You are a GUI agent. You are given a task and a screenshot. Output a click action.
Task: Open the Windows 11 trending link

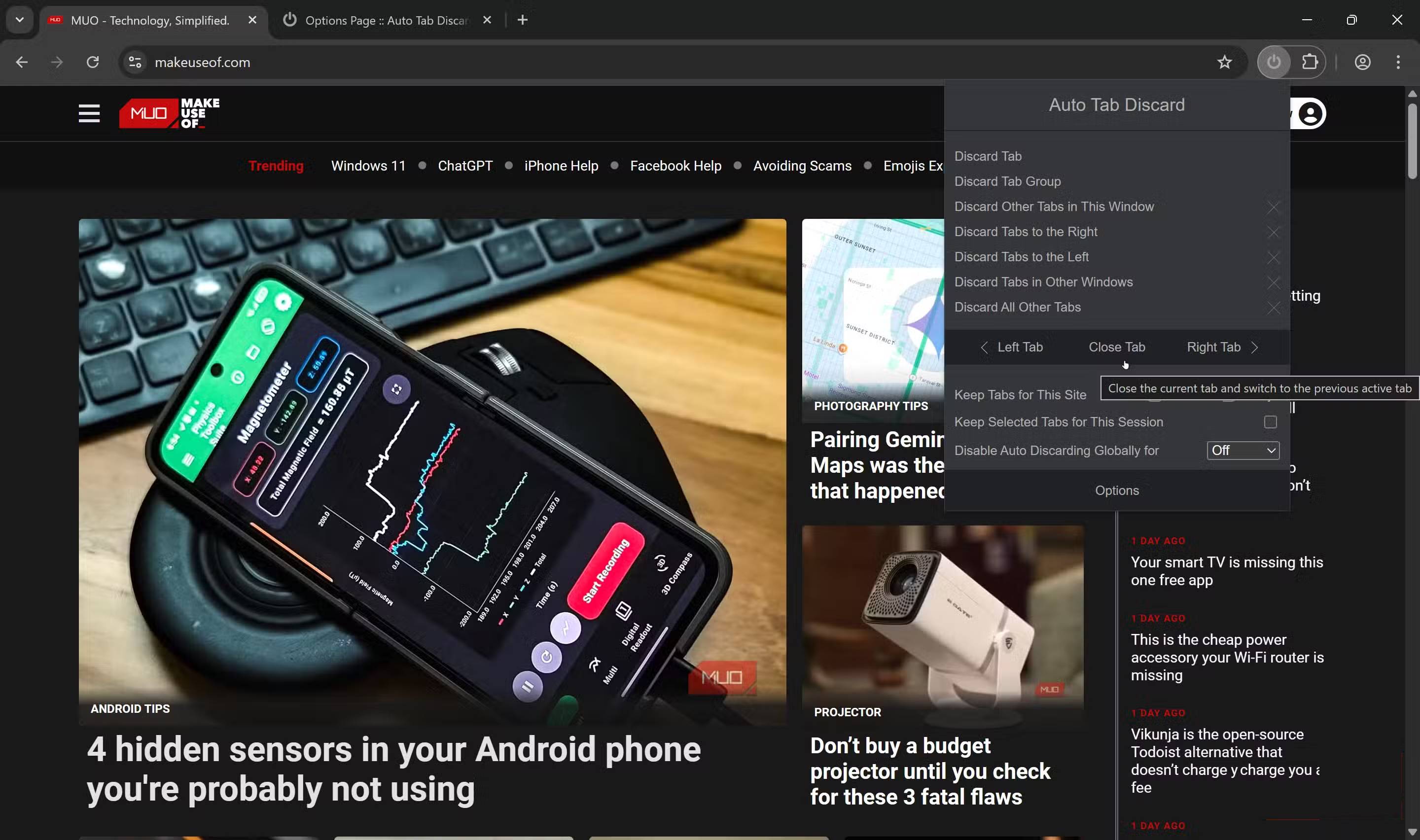[368, 165]
